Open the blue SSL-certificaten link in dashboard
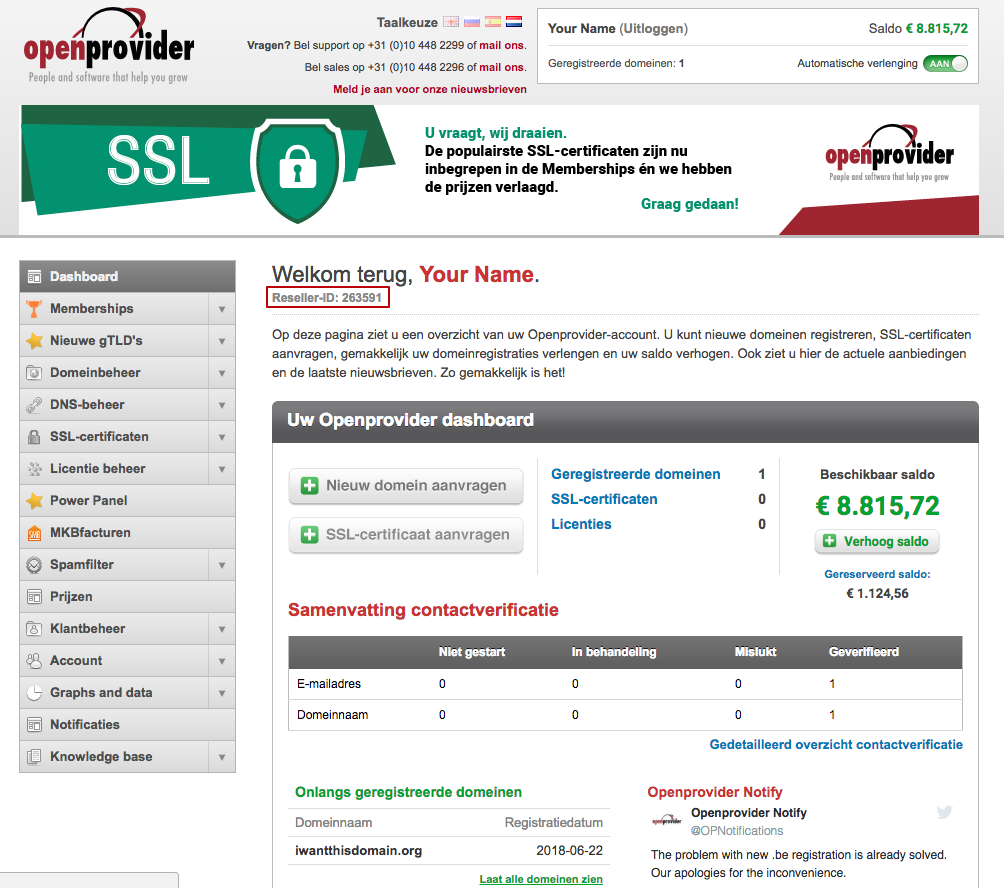 click(604, 499)
